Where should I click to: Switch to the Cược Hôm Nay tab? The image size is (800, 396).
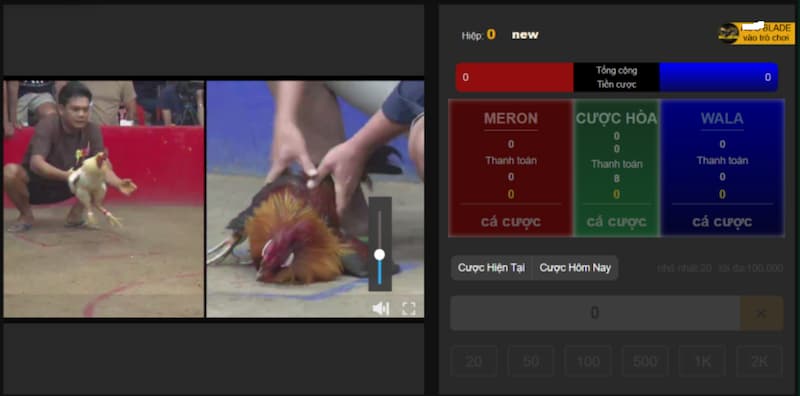(575, 267)
